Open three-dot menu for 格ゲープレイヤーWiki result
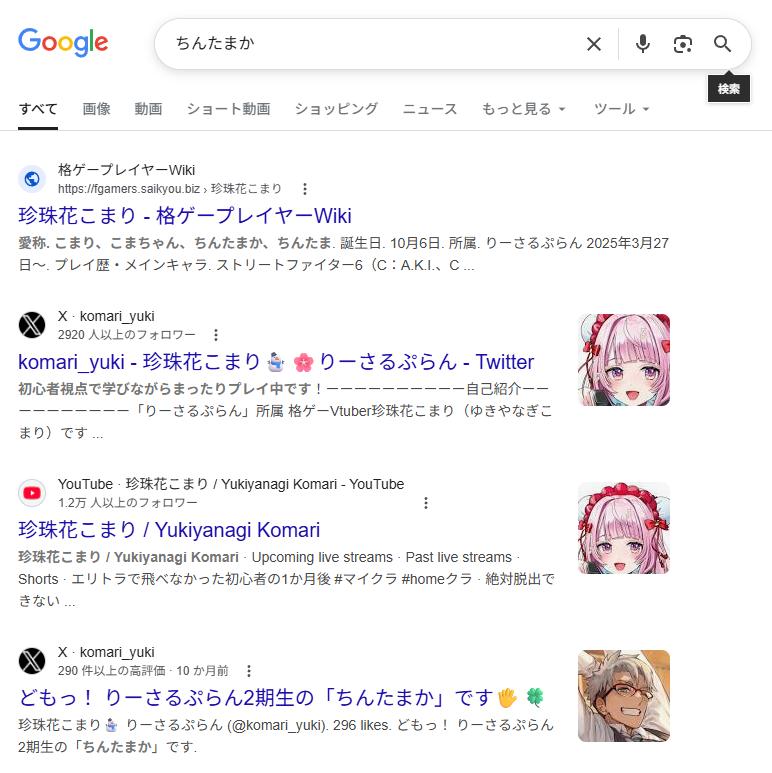This screenshot has width=772, height=773. pos(305,189)
